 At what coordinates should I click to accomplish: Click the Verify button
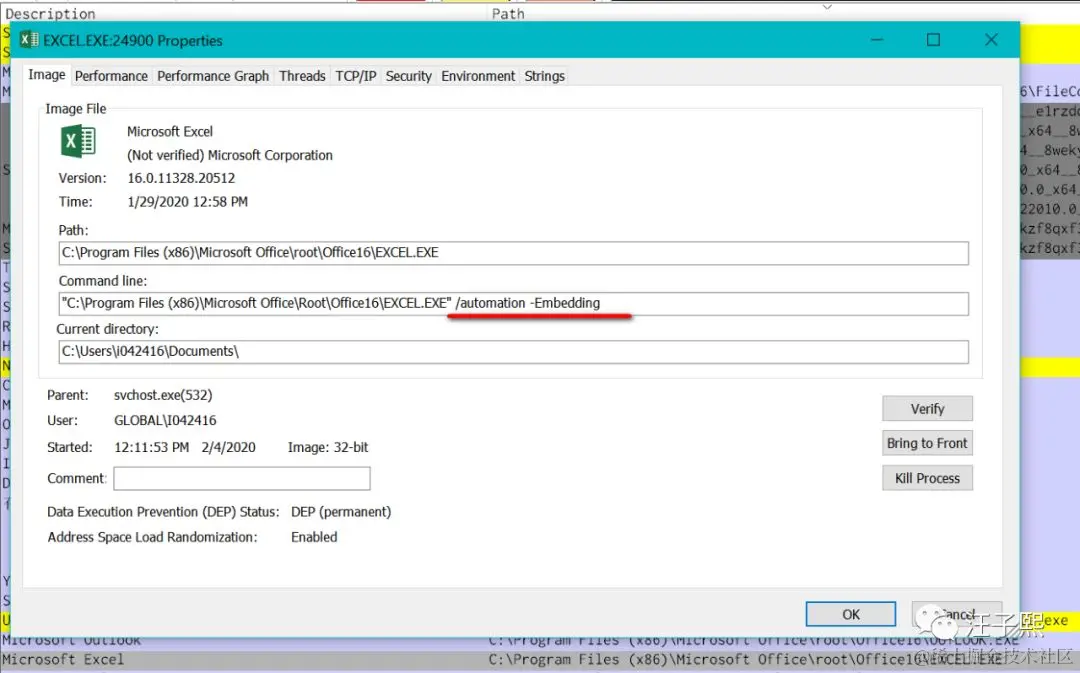(927, 408)
